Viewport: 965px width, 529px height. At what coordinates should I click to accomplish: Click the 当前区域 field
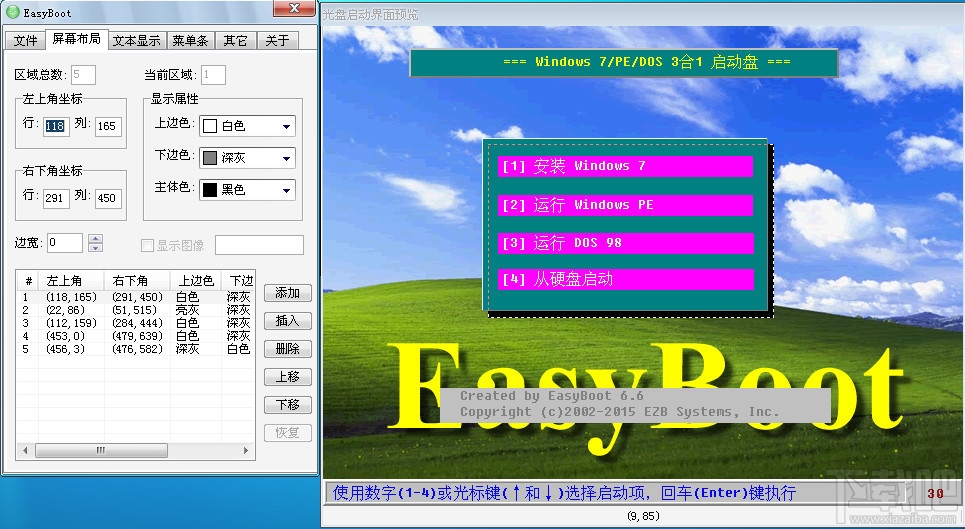213,75
